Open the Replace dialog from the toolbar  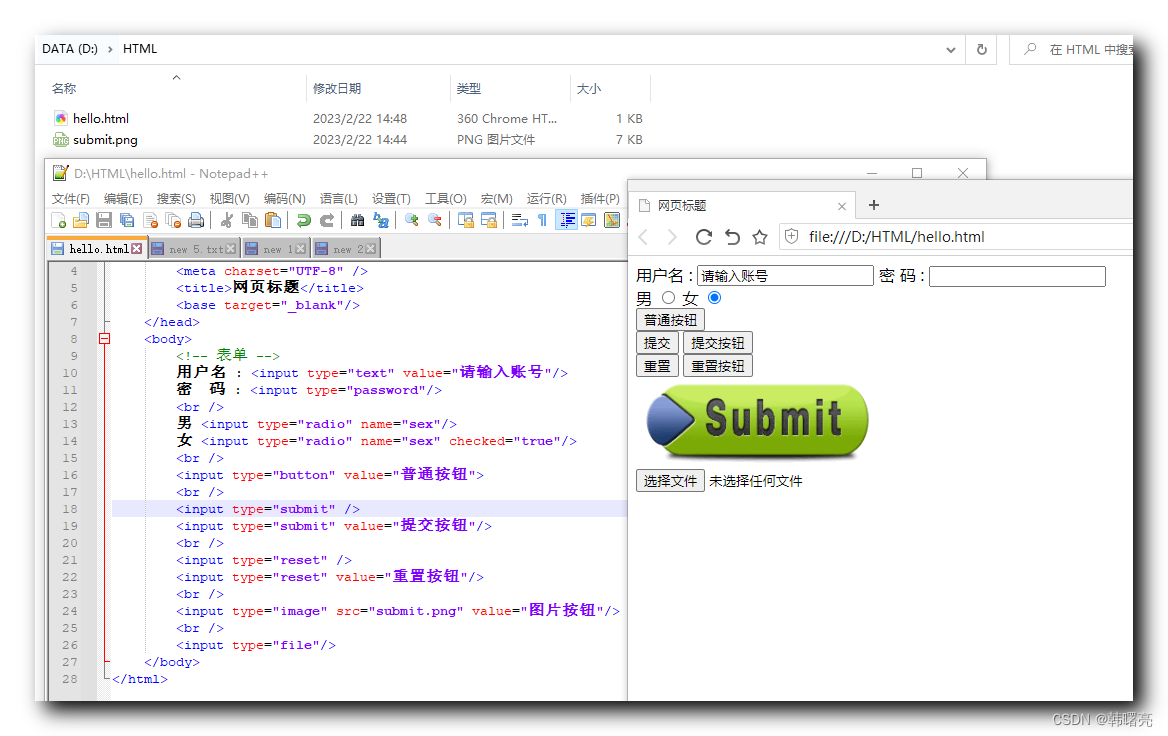click(x=381, y=220)
